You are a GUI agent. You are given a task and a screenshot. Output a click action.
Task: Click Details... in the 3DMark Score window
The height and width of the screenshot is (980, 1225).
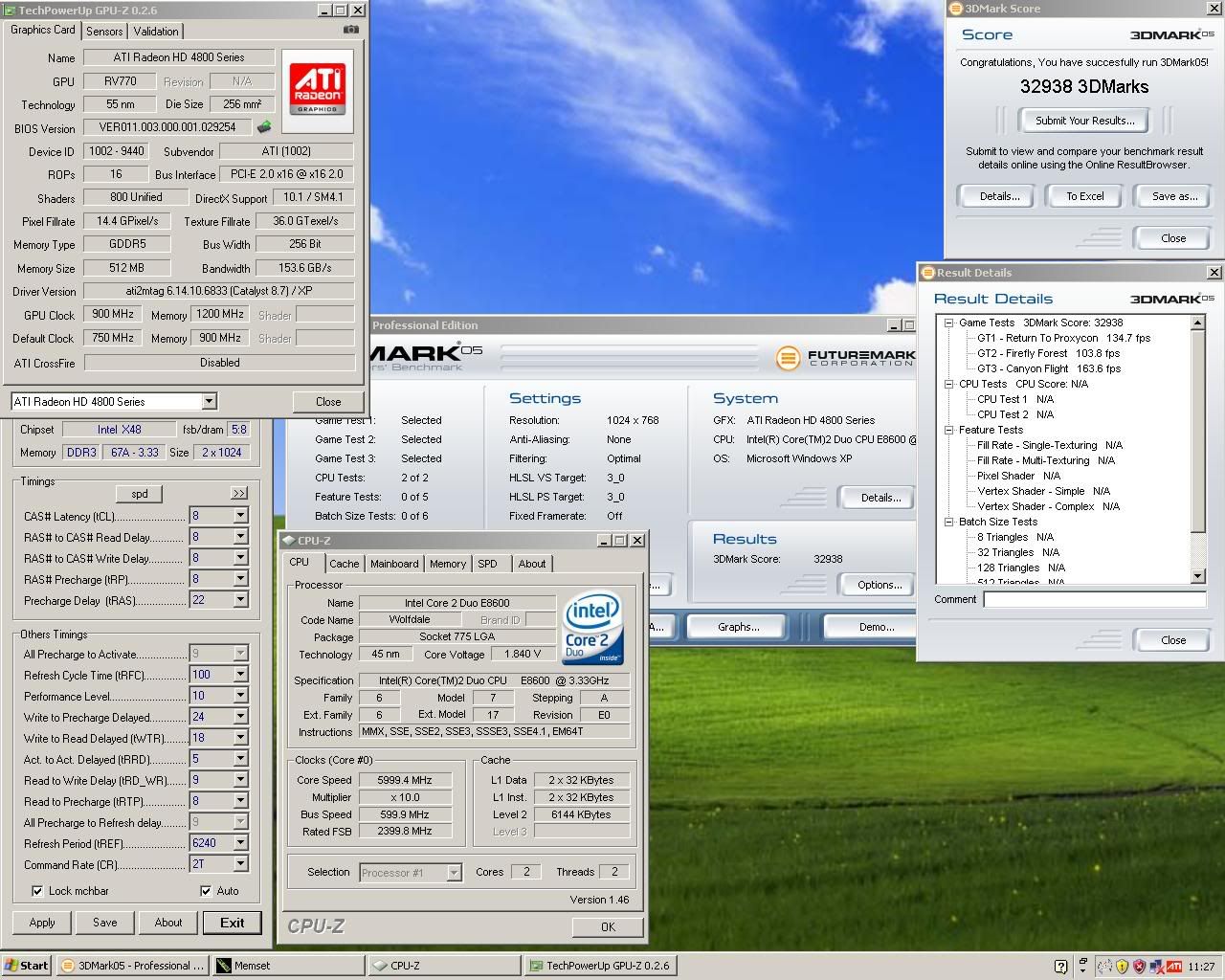[x=999, y=196]
